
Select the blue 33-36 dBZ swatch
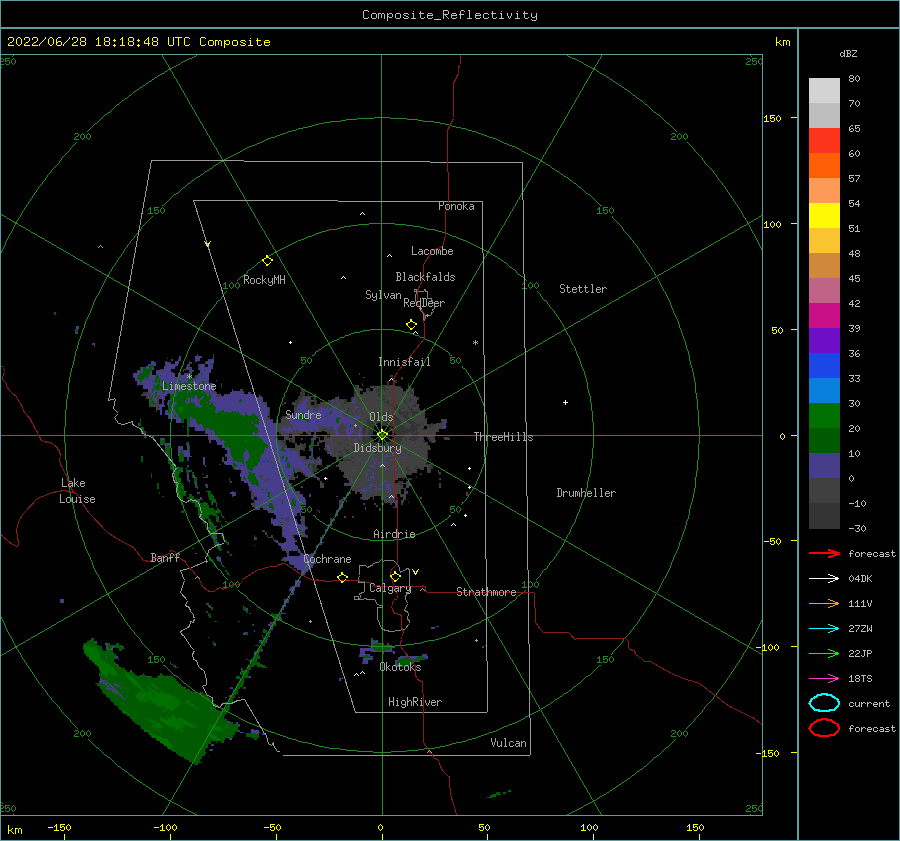point(824,365)
